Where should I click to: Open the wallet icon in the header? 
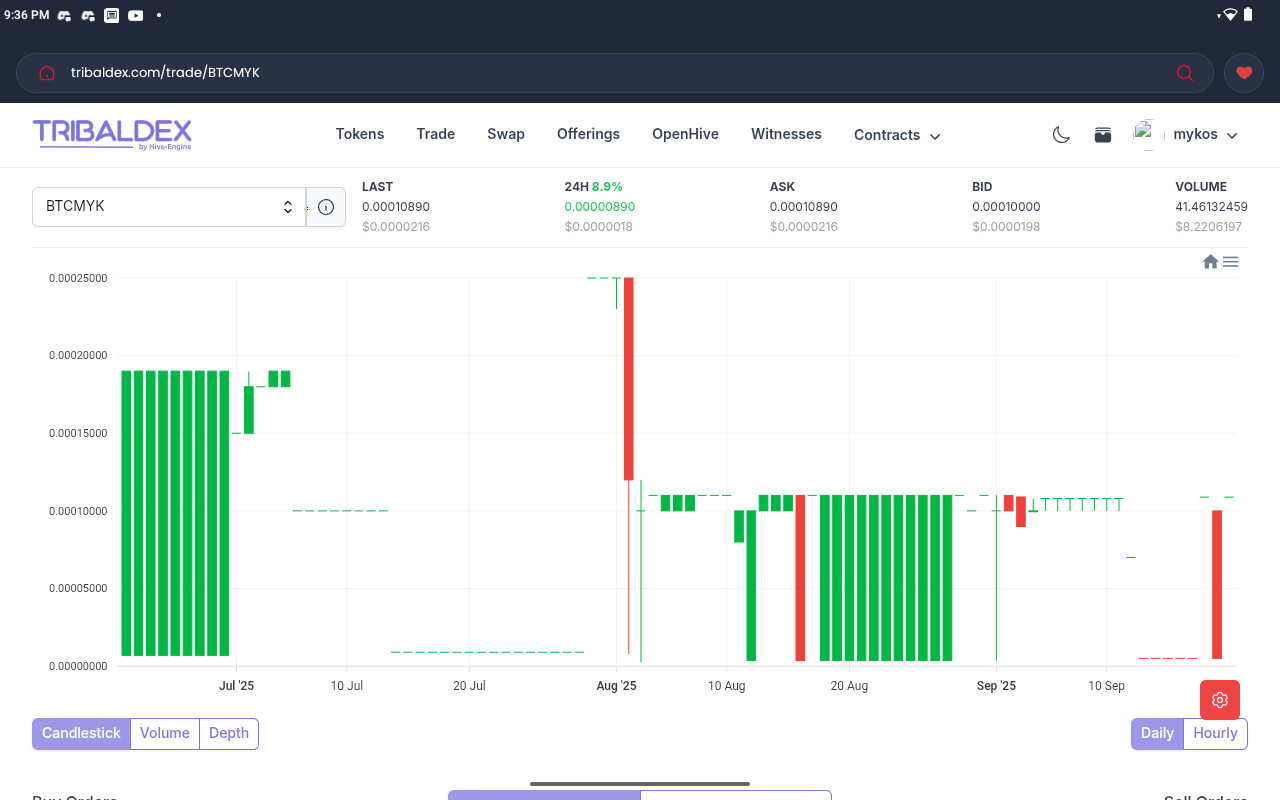(x=1103, y=135)
